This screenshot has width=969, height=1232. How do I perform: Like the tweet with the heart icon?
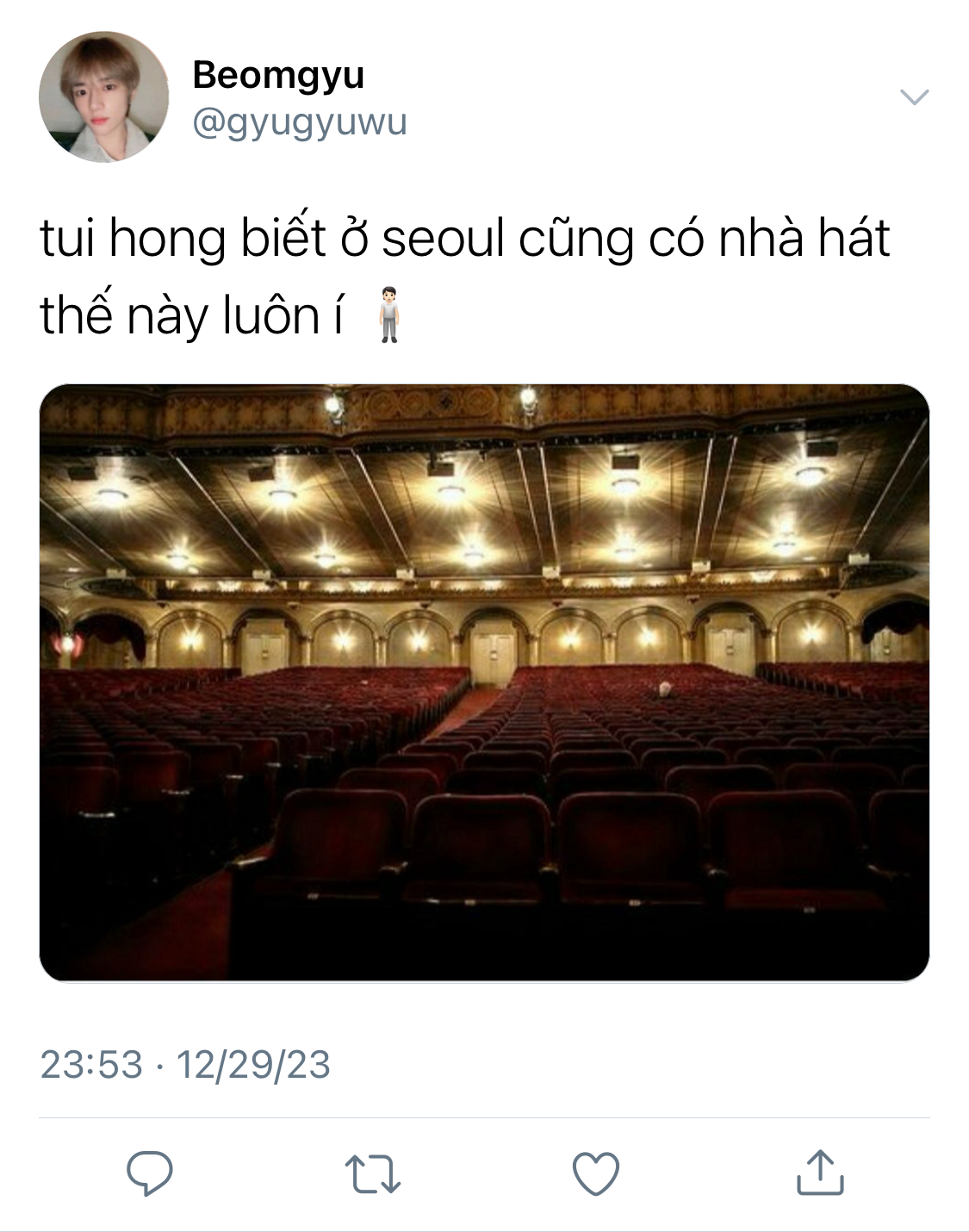tap(596, 1173)
